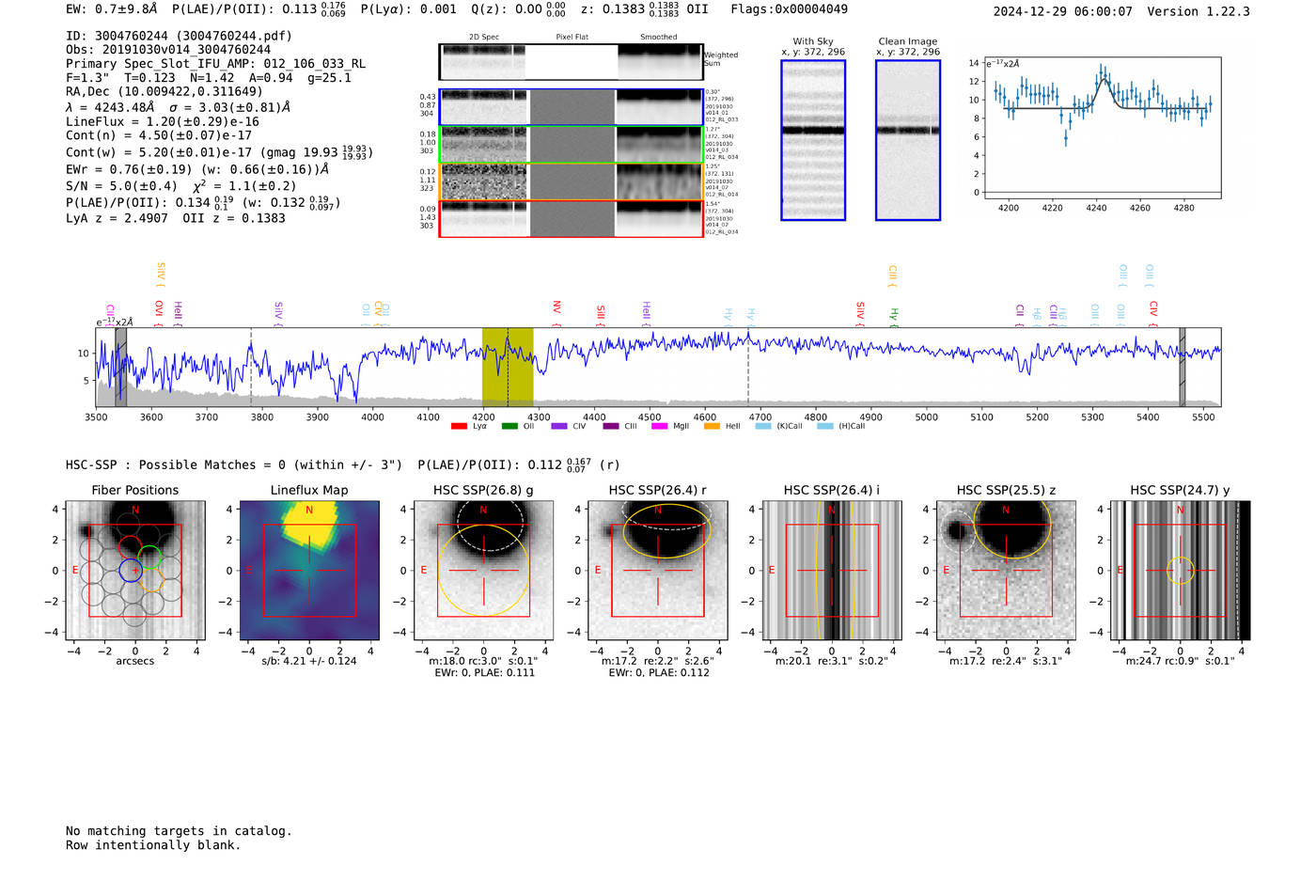Select the red-framed 2D Spec fiber row
This screenshot has height=896, width=1316.
coord(571,218)
